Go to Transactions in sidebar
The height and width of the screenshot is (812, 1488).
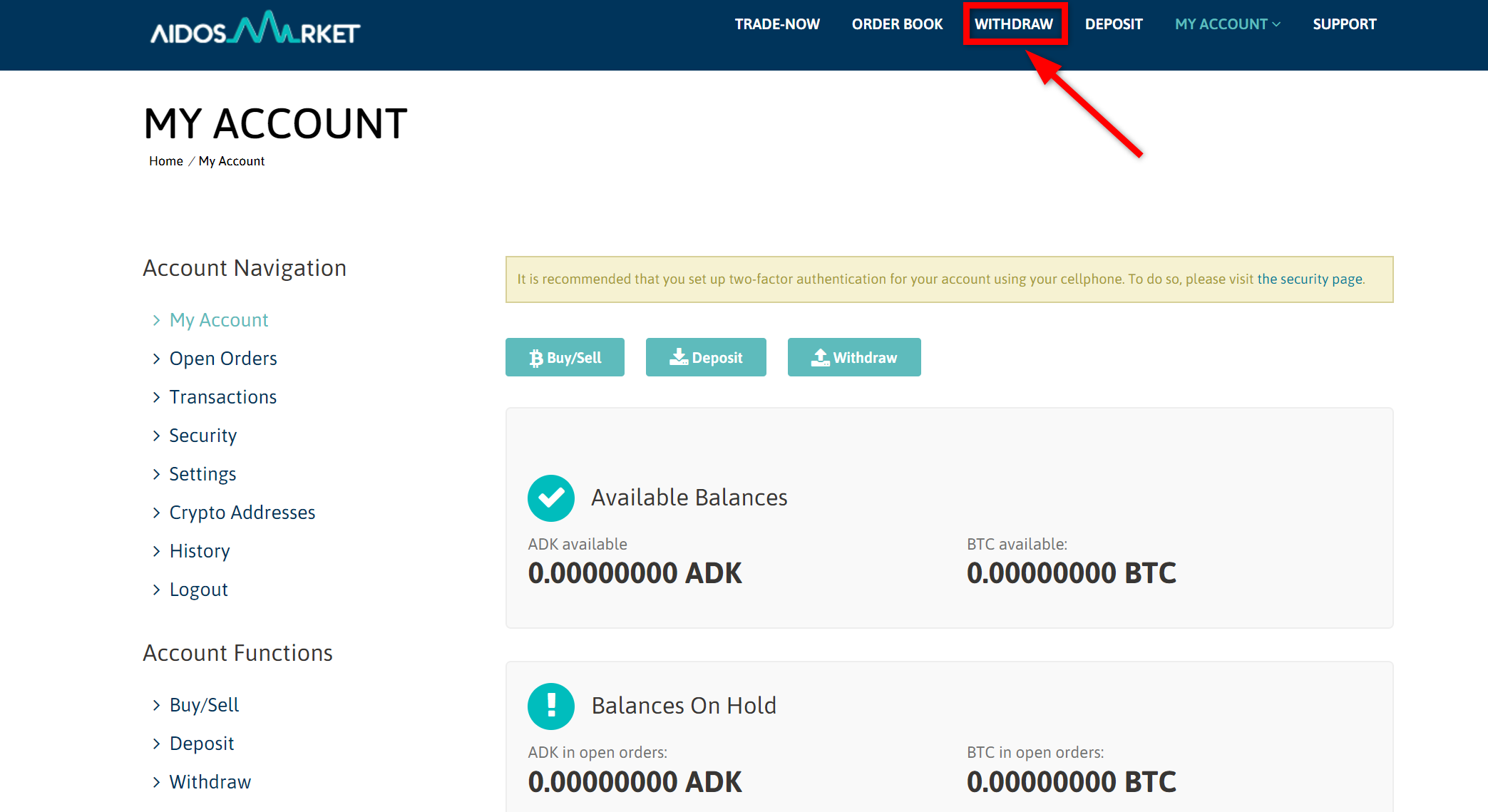(223, 397)
